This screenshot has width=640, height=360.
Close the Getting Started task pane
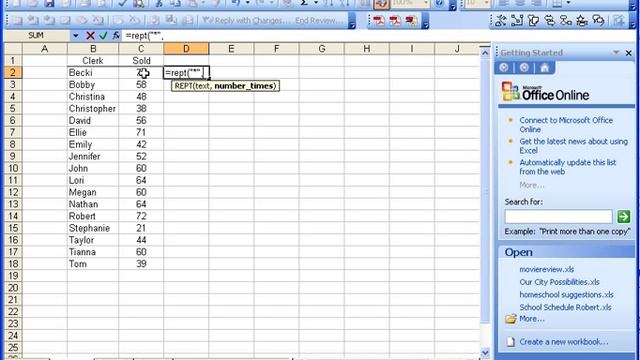[x=629, y=53]
